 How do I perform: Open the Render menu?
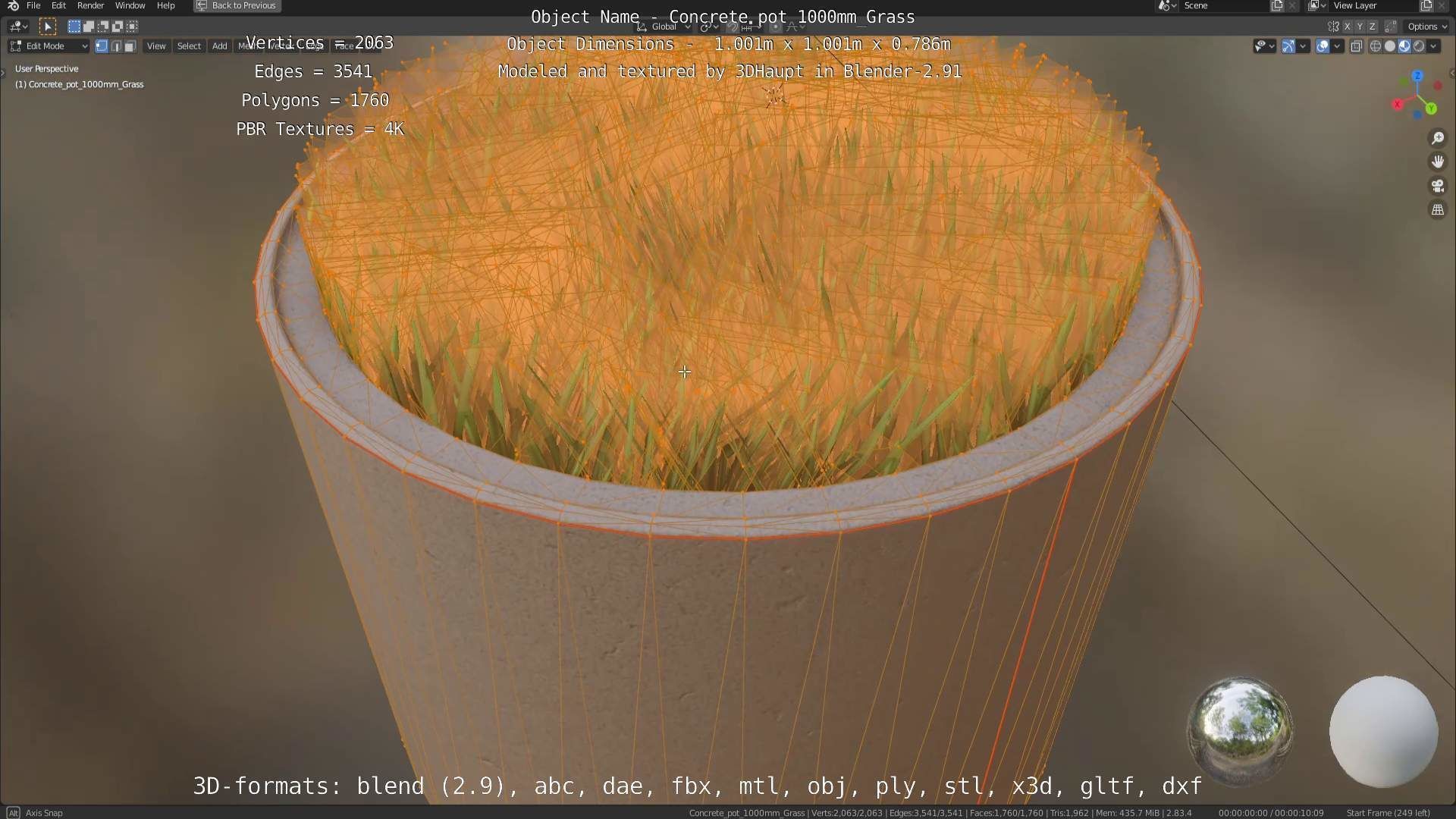[90, 5]
